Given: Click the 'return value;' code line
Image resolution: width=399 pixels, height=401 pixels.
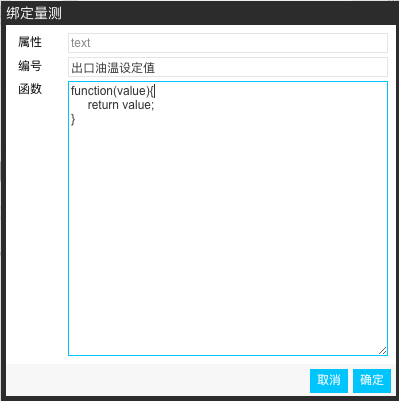Looking at the screenshot, I should click(121, 105).
